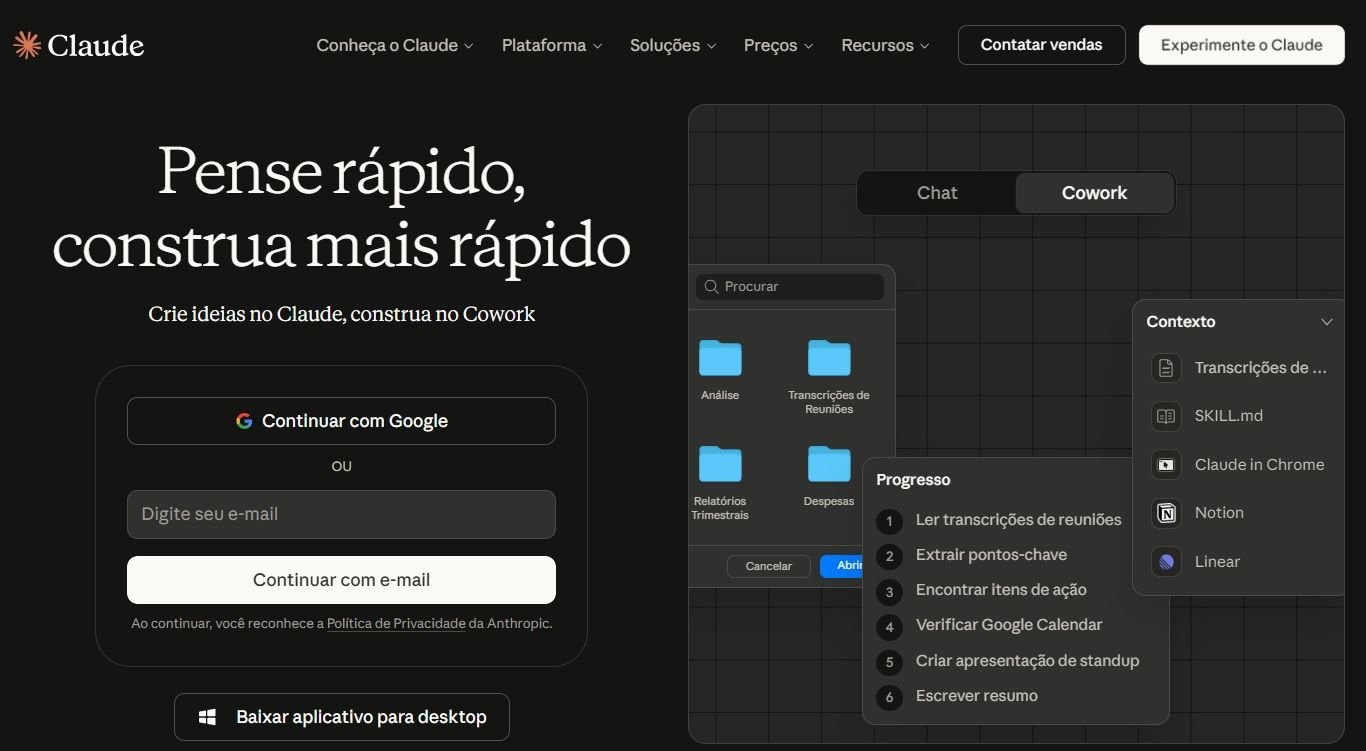Screen dimensions: 1366x751
Task: Click the Claude in Chrome icon
Action: (1166, 465)
